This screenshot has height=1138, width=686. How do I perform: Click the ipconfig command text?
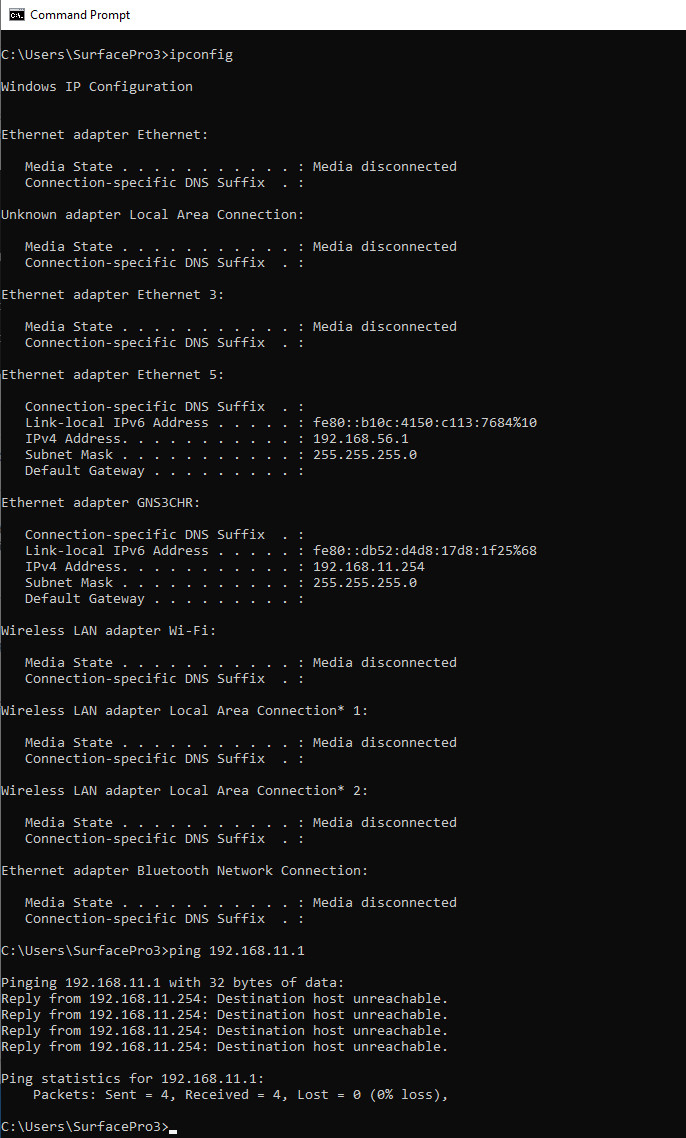[201, 54]
